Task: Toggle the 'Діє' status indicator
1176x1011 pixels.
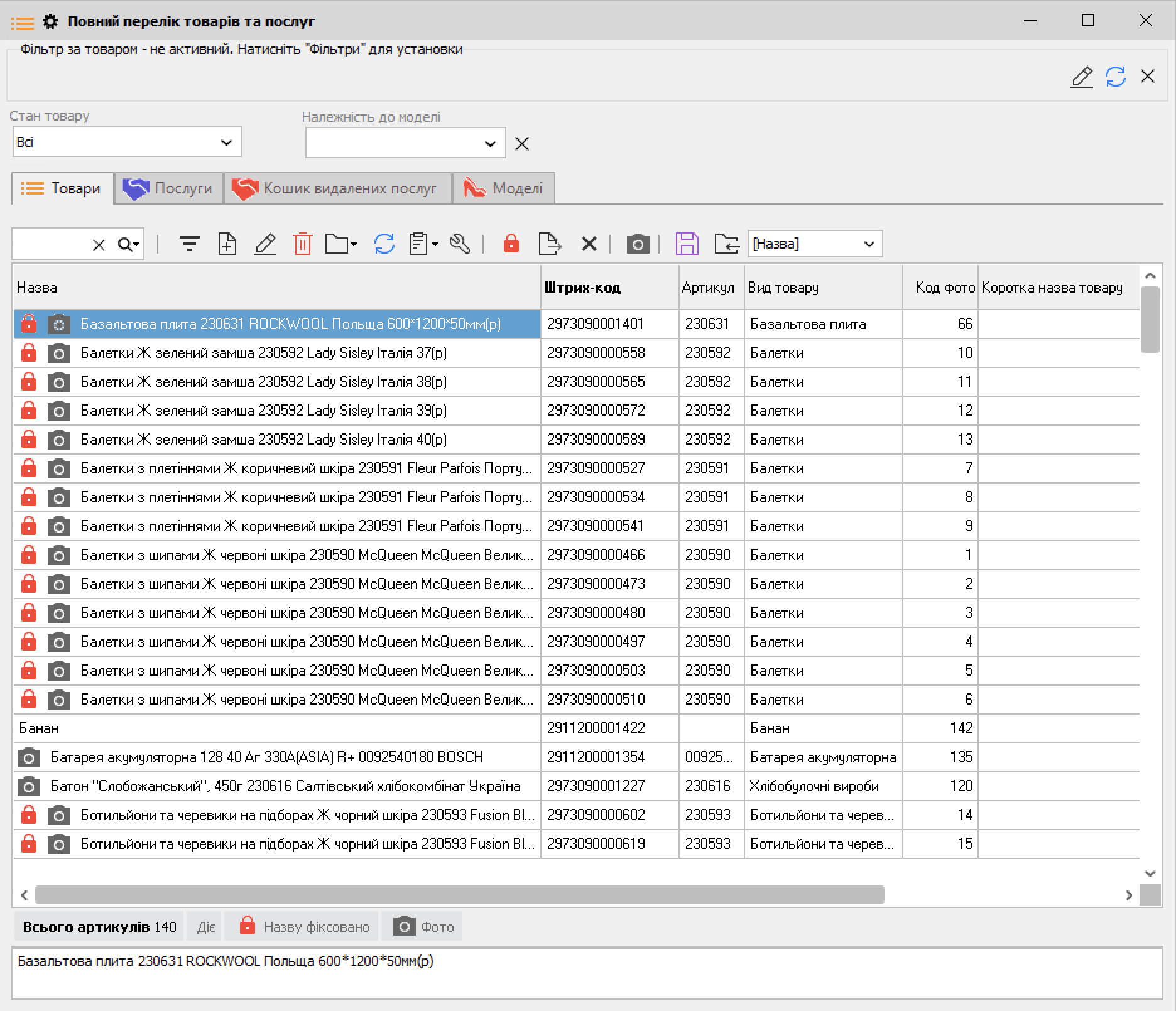Action: (205, 927)
